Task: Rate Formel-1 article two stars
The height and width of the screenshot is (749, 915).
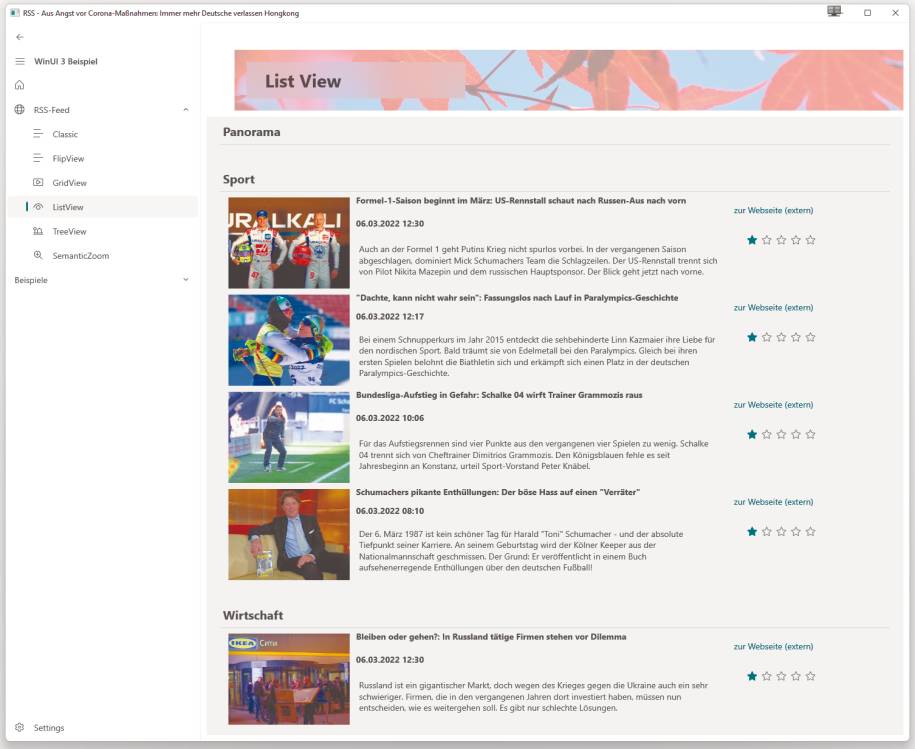Action: (767, 240)
